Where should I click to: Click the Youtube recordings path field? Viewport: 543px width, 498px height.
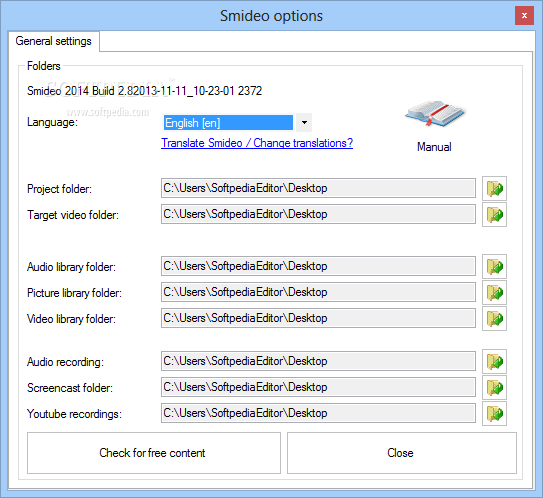point(318,413)
